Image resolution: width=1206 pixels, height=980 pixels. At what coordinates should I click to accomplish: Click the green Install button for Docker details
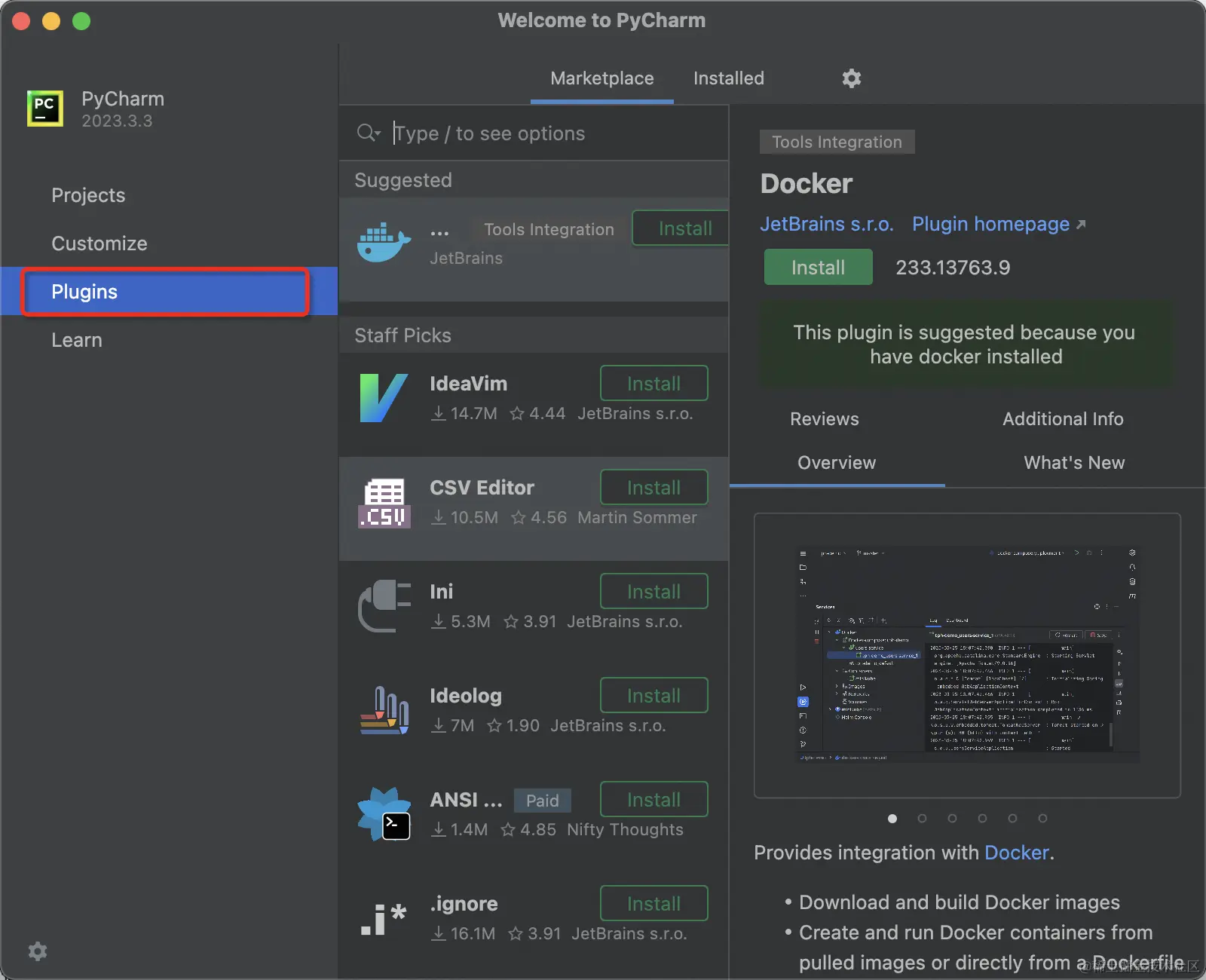pos(819,268)
